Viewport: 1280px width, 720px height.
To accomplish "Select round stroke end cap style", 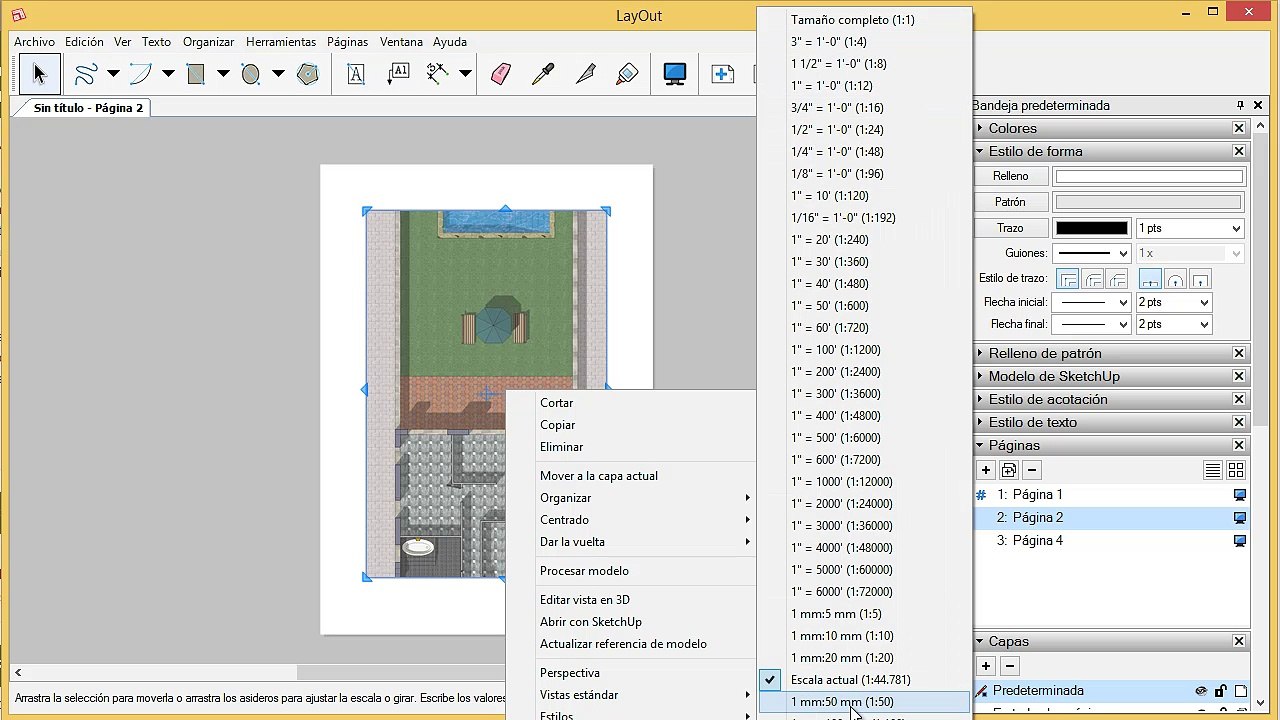I will pos(1175,280).
